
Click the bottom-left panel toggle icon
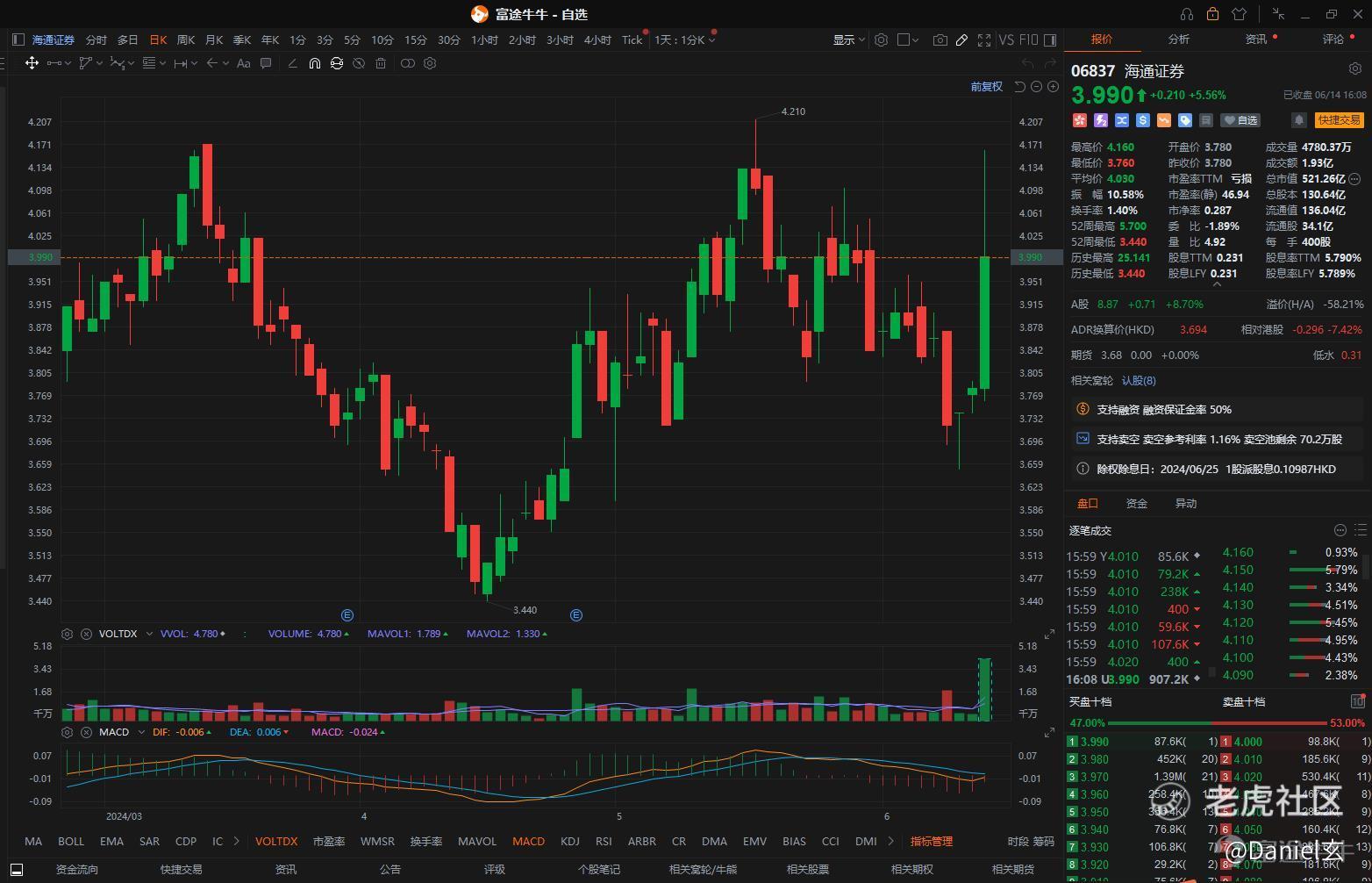[16, 869]
